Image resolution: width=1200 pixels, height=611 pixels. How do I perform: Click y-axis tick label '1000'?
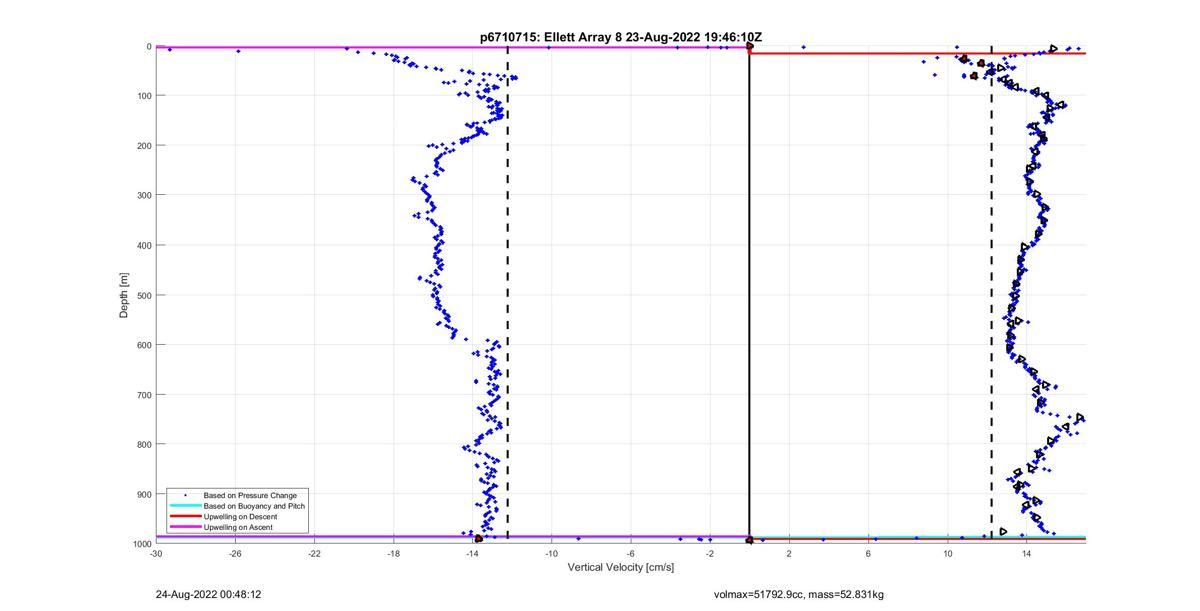point(140,543)
